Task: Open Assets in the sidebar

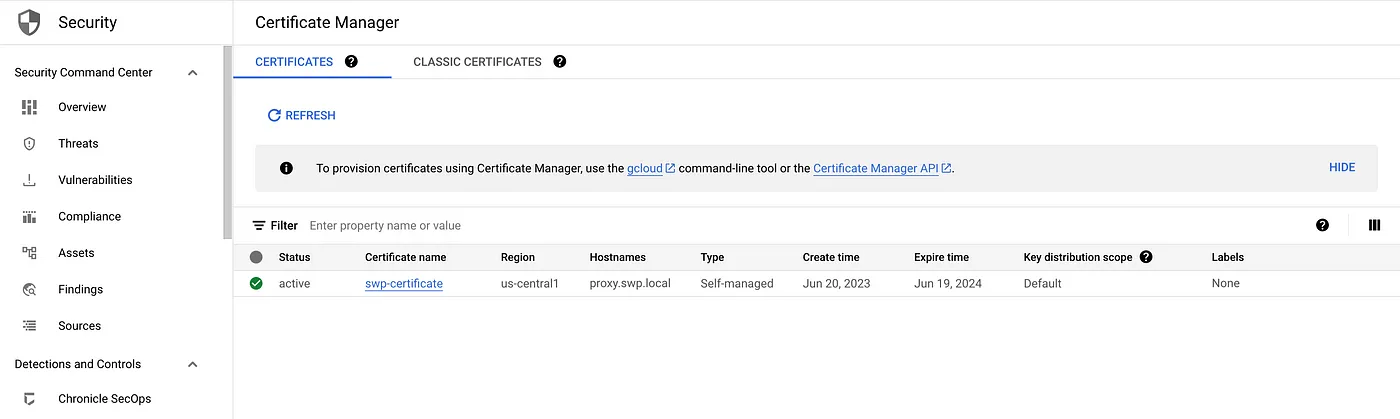Action: [76, 253]
